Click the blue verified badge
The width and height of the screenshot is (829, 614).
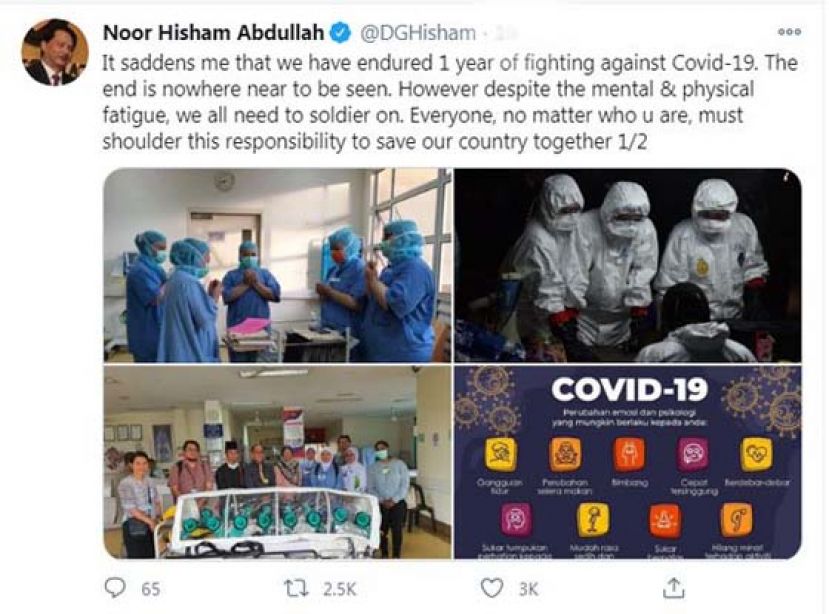point(340,33)
